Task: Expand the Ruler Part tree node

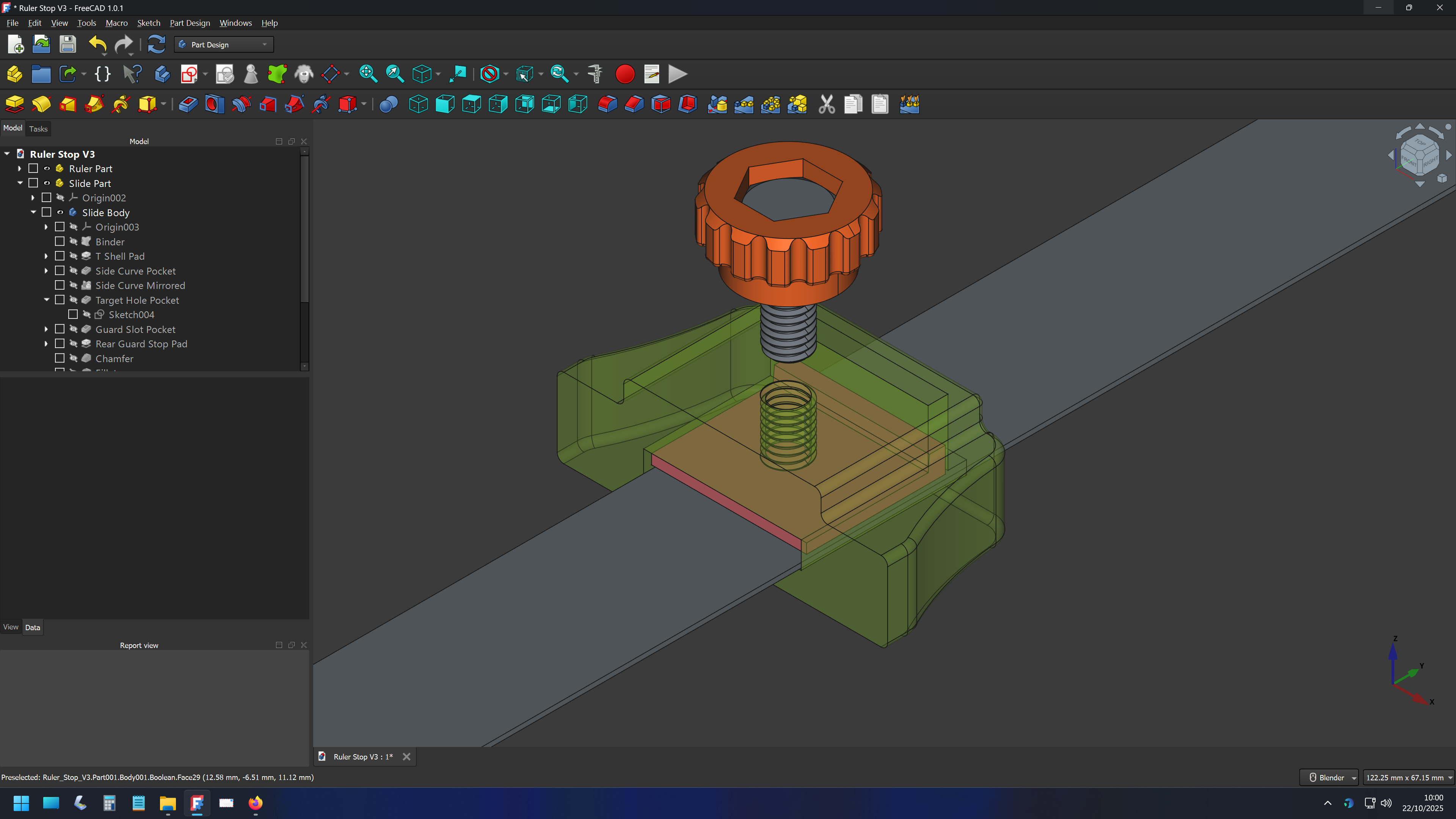Action: (20, 168)
